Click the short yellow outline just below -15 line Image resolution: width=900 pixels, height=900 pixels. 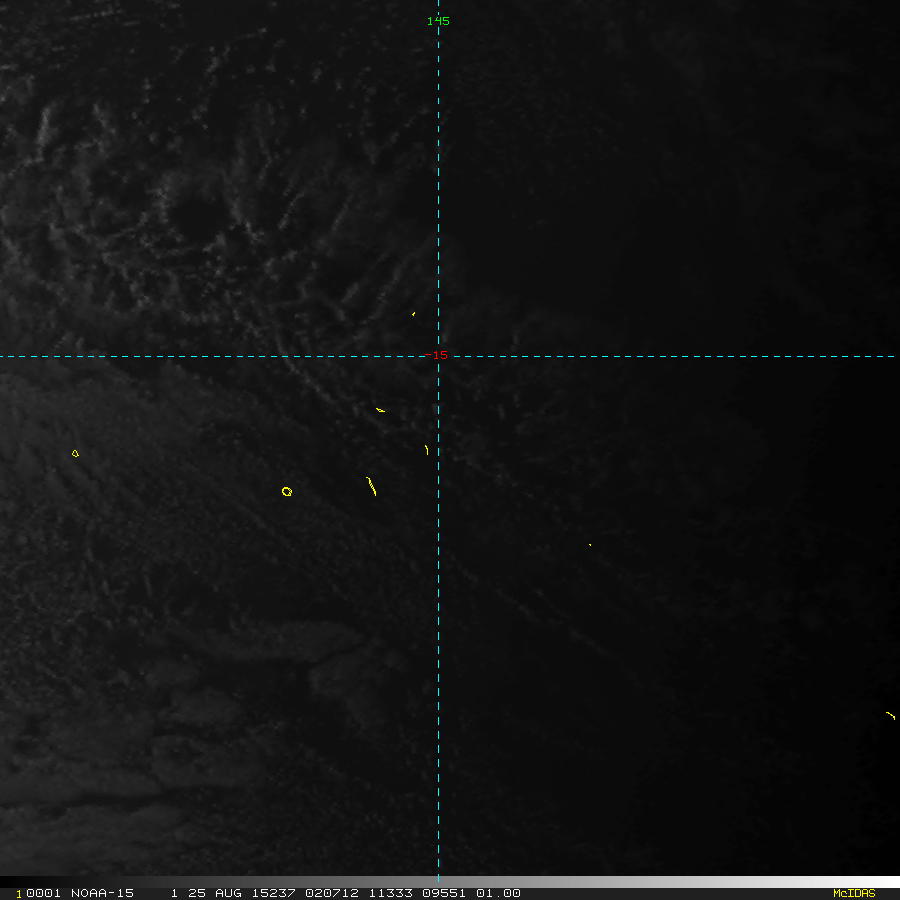click(380, 410)
